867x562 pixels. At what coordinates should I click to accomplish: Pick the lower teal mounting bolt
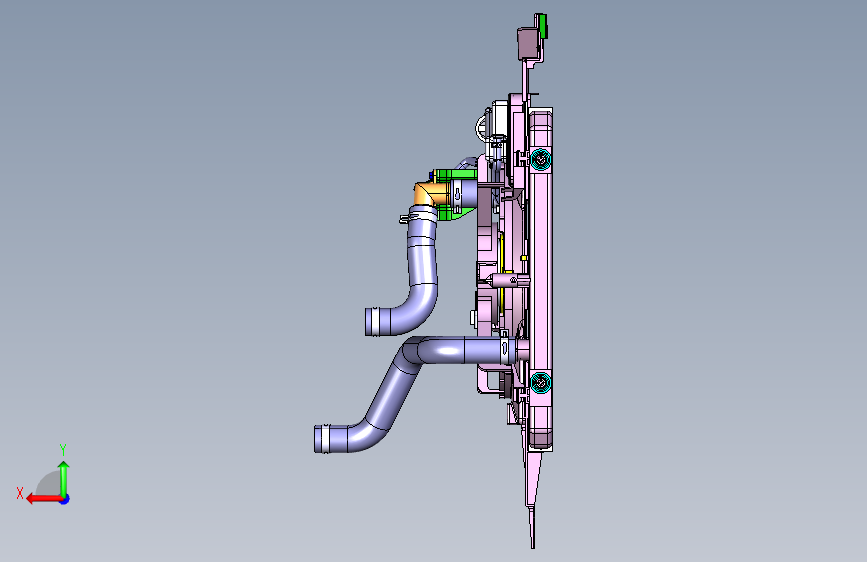(540, 383)
